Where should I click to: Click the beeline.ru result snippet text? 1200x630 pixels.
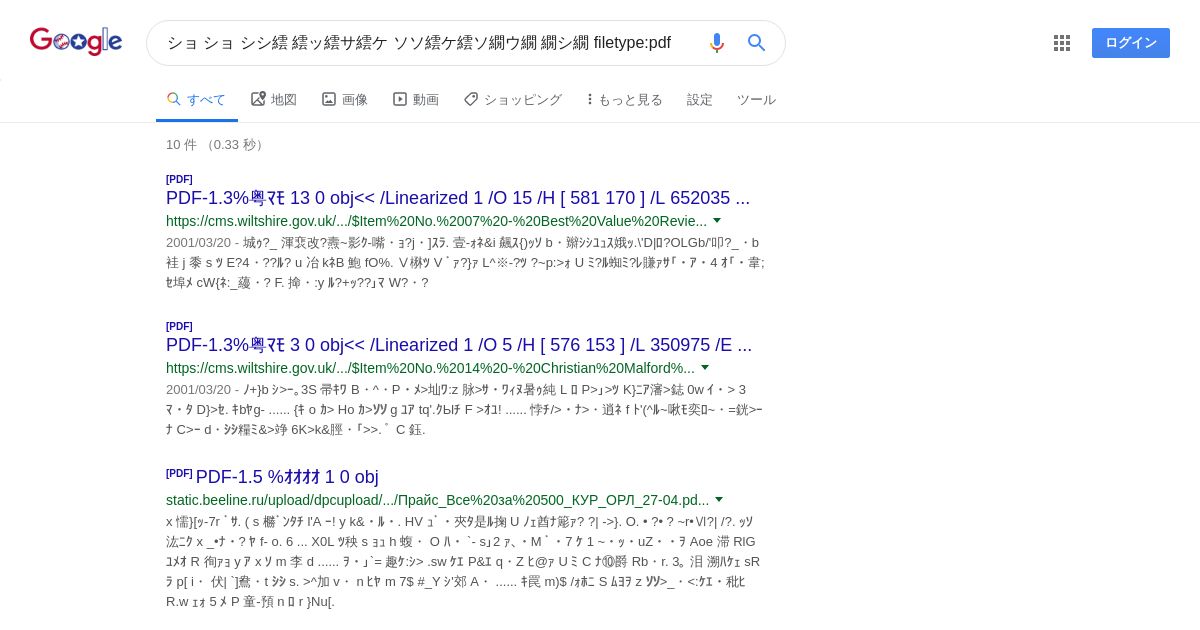point(465,561)
